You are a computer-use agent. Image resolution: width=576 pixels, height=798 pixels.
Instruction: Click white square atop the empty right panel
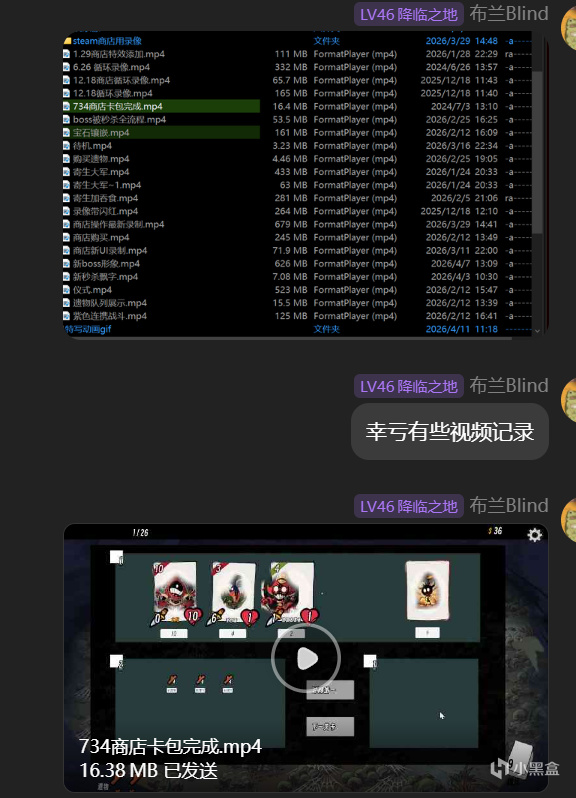pos(370,661)
